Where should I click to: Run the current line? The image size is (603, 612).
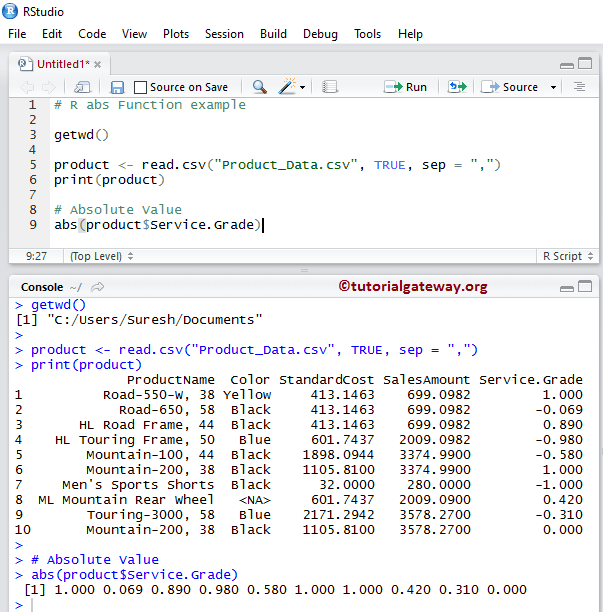click(x=405, y=87)
